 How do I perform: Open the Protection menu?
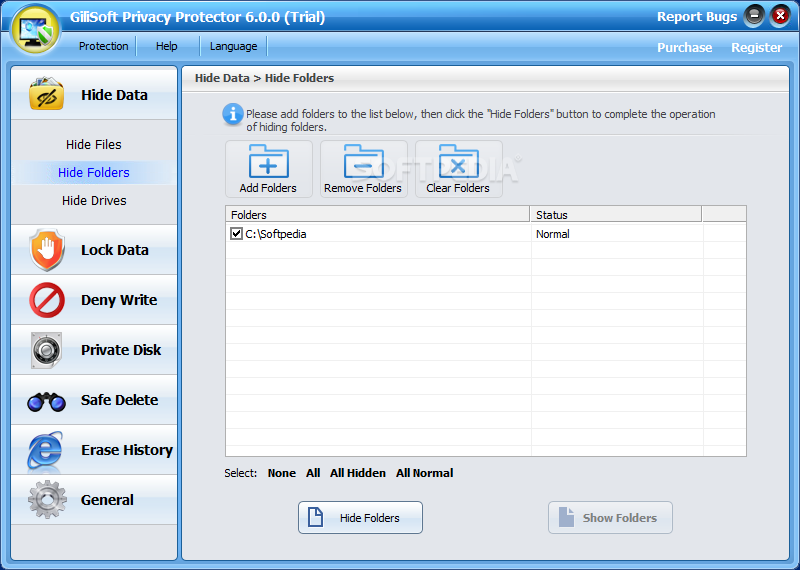point(104,46)
